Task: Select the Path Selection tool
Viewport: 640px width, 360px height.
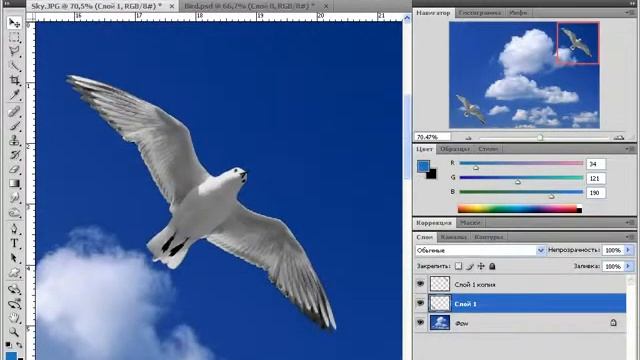Action: [14, 258]
